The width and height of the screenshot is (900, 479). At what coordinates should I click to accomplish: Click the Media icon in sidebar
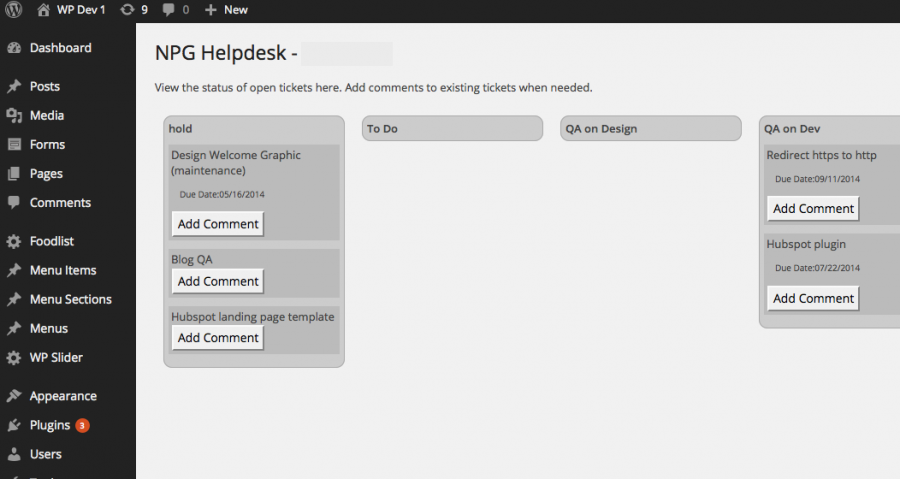pos(14,116)
